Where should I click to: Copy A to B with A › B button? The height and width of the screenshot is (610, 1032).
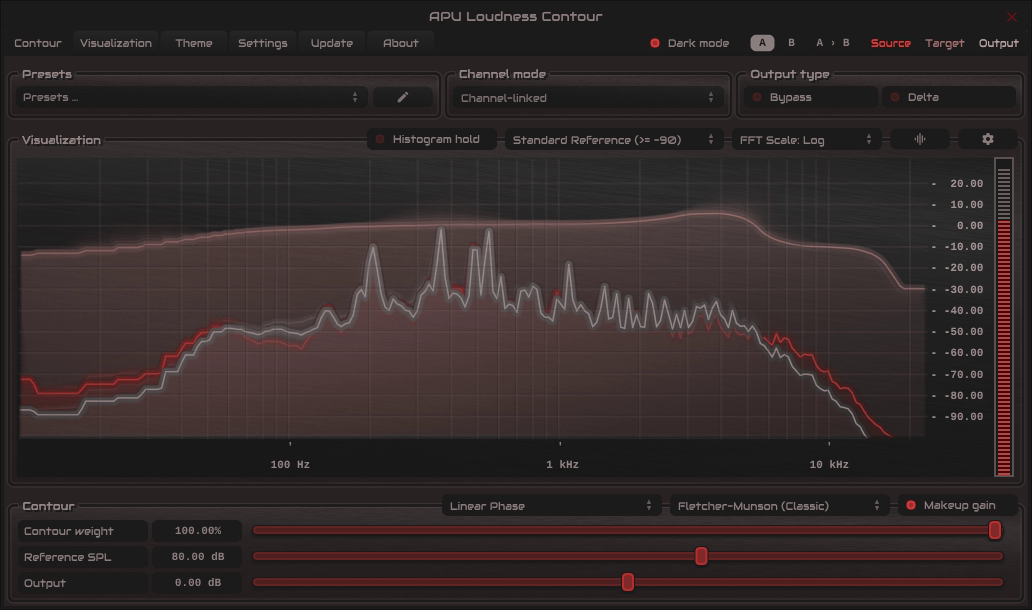tap(833, 43)
